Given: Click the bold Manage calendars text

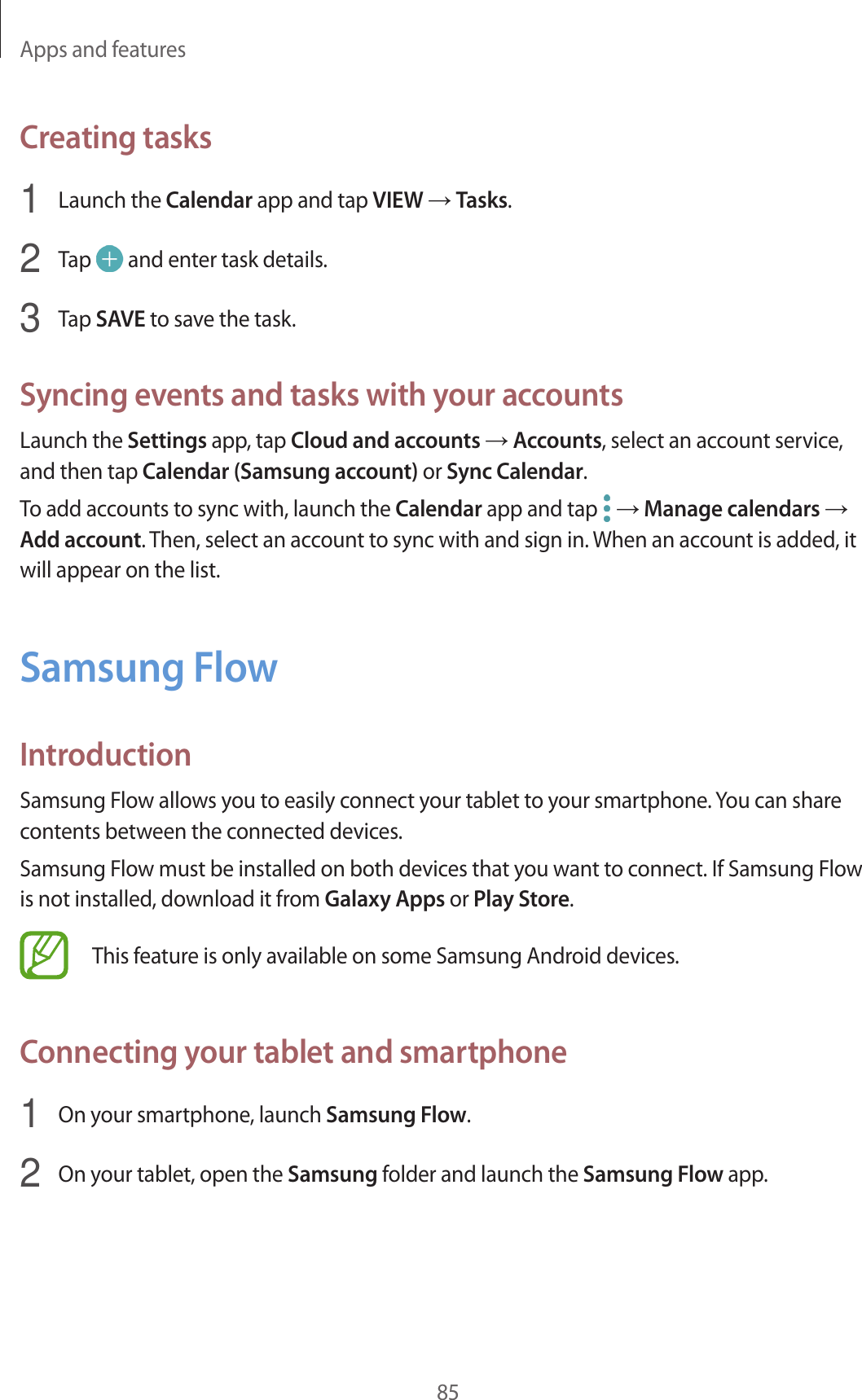Looking at the screenshot, I should 732,509.
